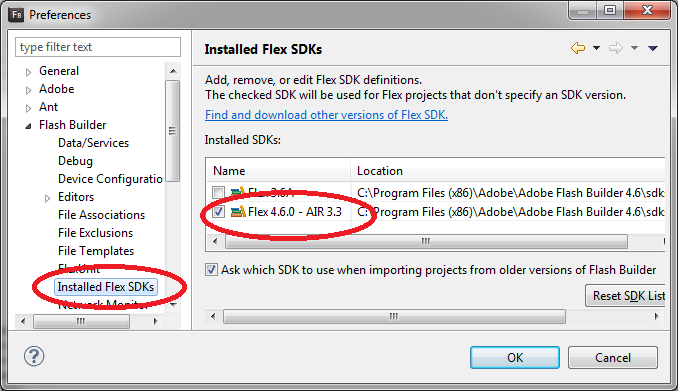Uncheck the Flex 4.6.0 - AIR 3.3 checkbox
This screenshot has width=681, height=392.
click(x=218, y=211)
